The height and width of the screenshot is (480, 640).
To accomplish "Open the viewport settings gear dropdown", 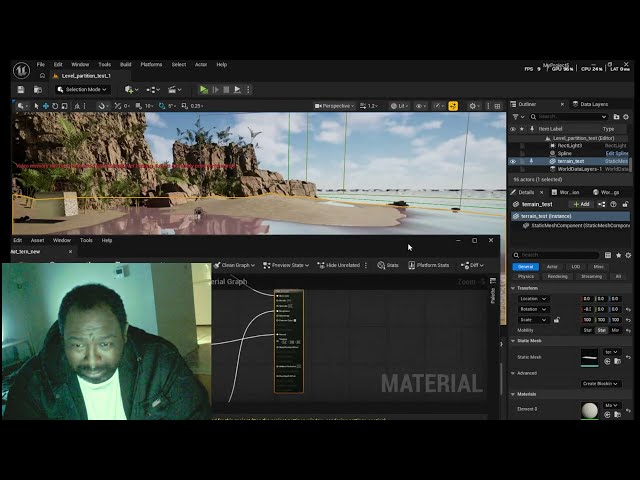I will [474, 106].
